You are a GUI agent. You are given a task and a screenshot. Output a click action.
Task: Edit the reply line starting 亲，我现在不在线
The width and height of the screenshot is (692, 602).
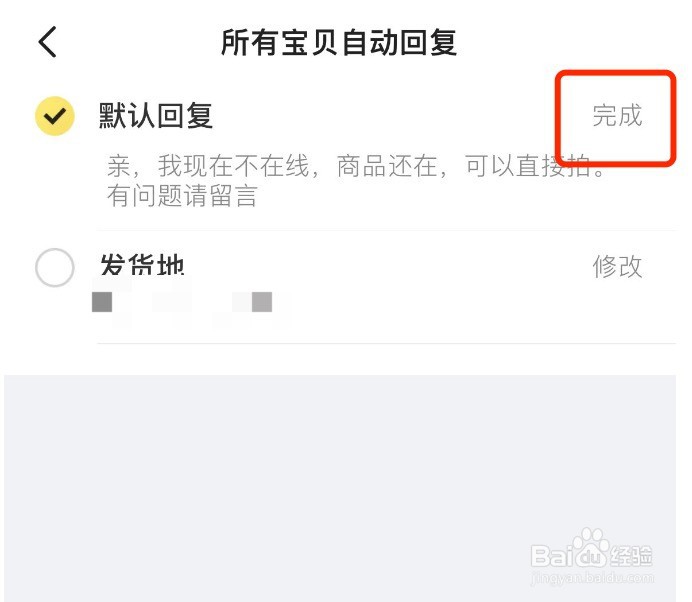point(357,166)
